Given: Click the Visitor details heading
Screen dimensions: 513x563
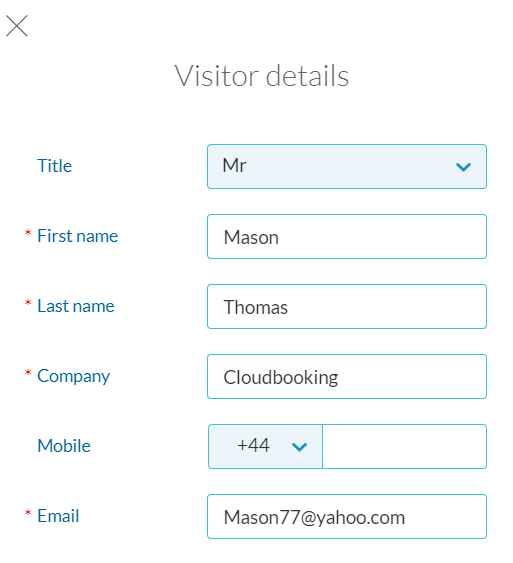Looking at the screenshot, I should pyautogui.click(x=262, y=76).
